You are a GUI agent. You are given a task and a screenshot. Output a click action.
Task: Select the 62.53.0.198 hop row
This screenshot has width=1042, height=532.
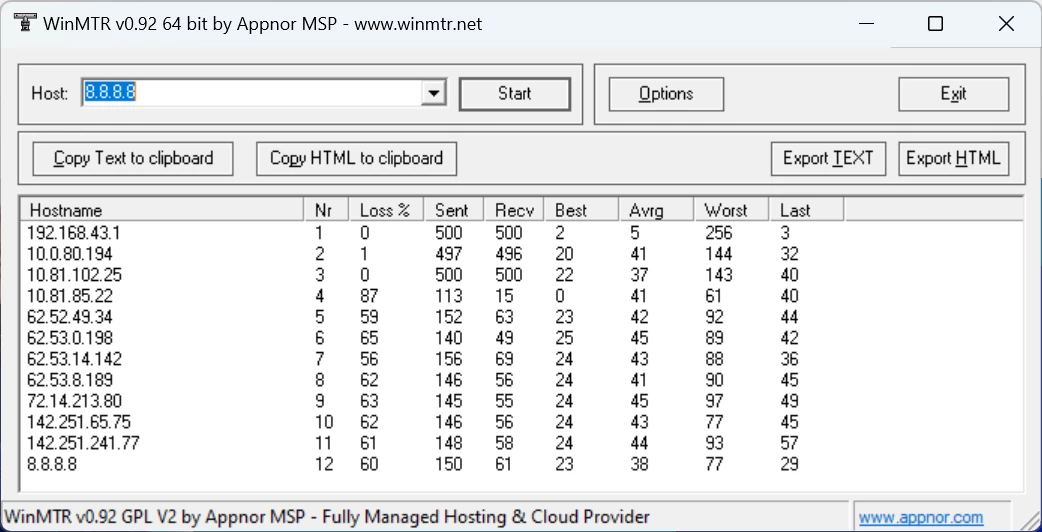coord(522,338)
